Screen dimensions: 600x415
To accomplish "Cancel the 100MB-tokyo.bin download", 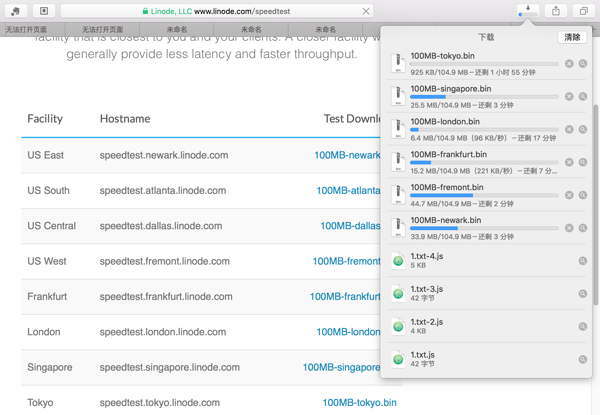I will 569,64.
